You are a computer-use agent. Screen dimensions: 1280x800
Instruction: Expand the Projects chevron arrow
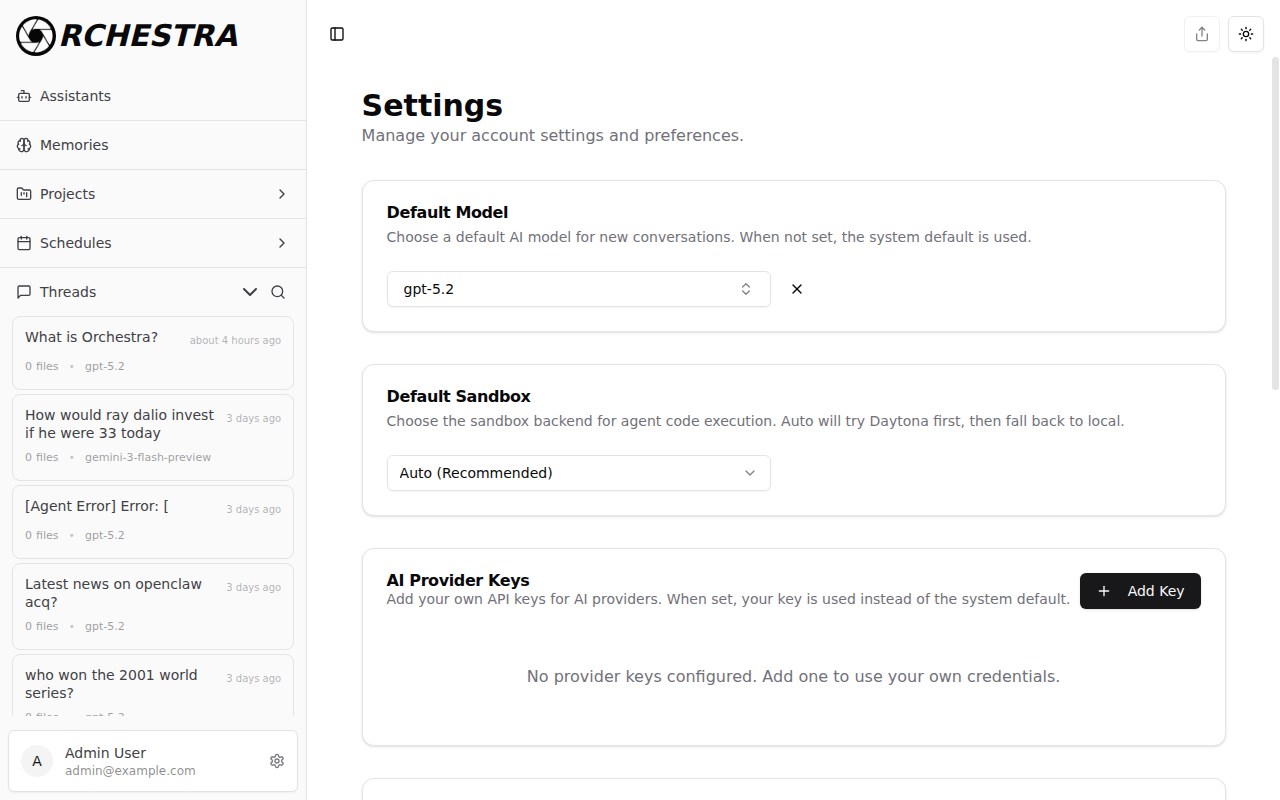(x=282, y=194)
